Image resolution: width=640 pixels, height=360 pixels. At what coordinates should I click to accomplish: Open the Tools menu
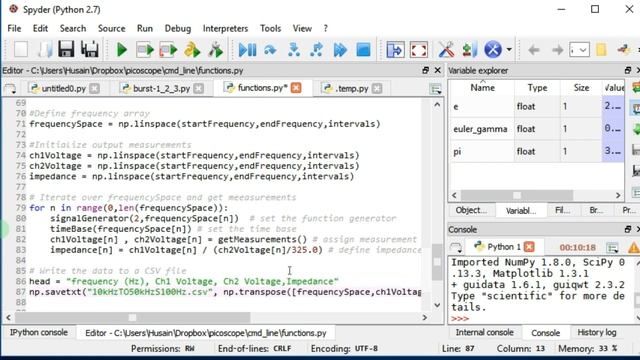click(x=271, y=28)
